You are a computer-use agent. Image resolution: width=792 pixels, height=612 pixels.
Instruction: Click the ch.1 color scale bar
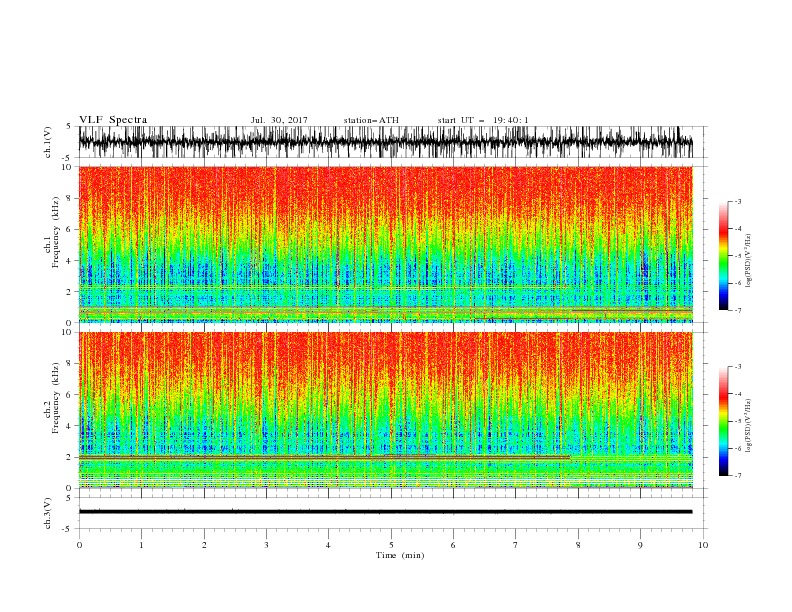pos(723,256)
